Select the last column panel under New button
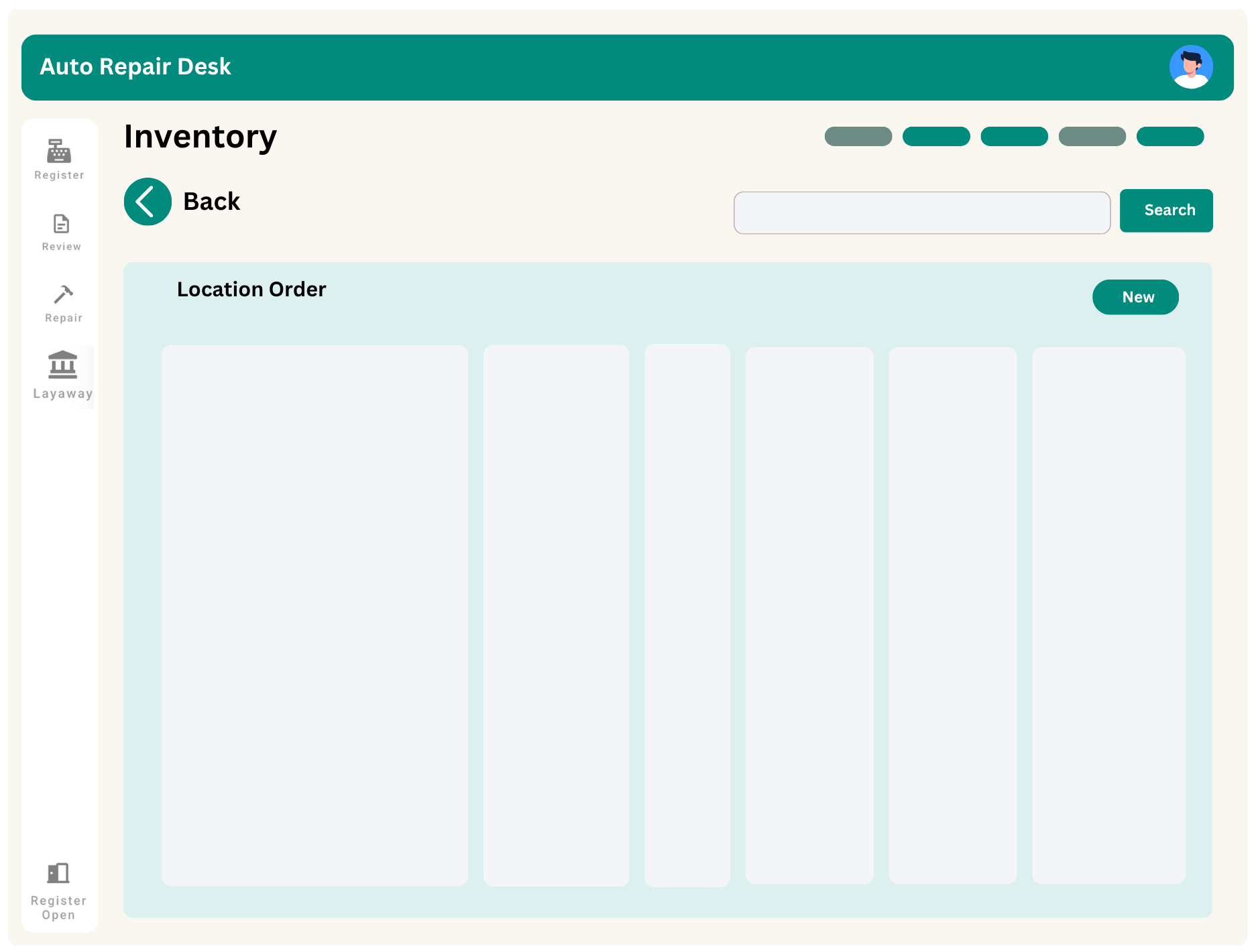1256x952 pixels. pyautogui.click(x=1108, y=615)
